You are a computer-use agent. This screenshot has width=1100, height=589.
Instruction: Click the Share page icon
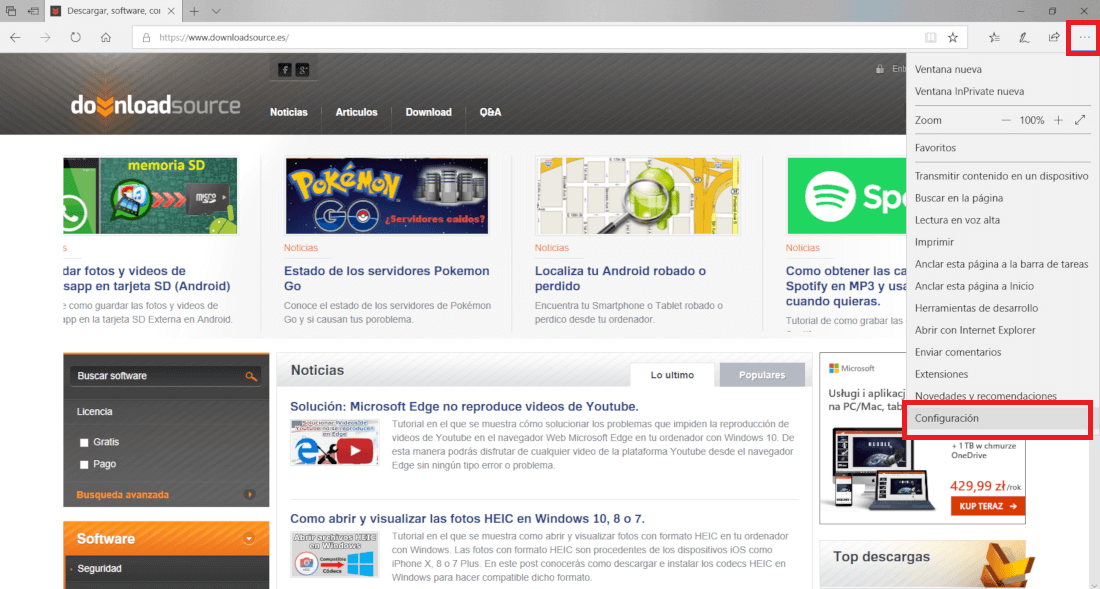1054,38
